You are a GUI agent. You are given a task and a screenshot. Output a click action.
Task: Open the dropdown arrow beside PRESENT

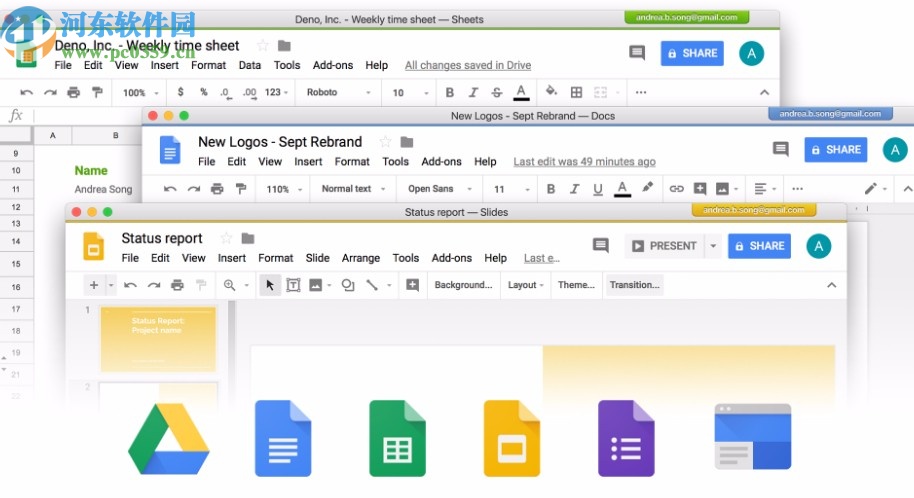point(713,246)
